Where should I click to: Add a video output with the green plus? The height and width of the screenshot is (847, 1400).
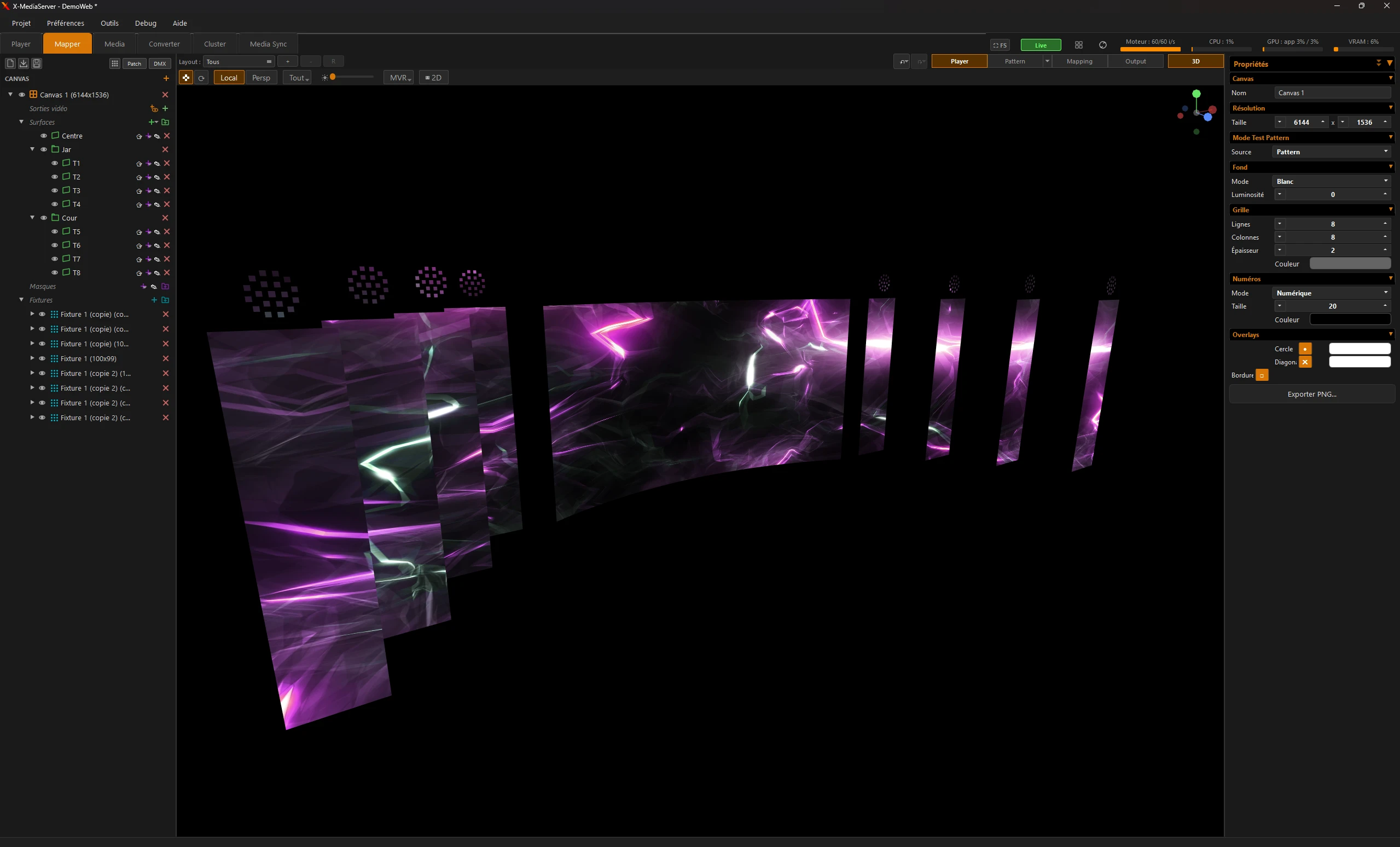click(x=165, y=108)
